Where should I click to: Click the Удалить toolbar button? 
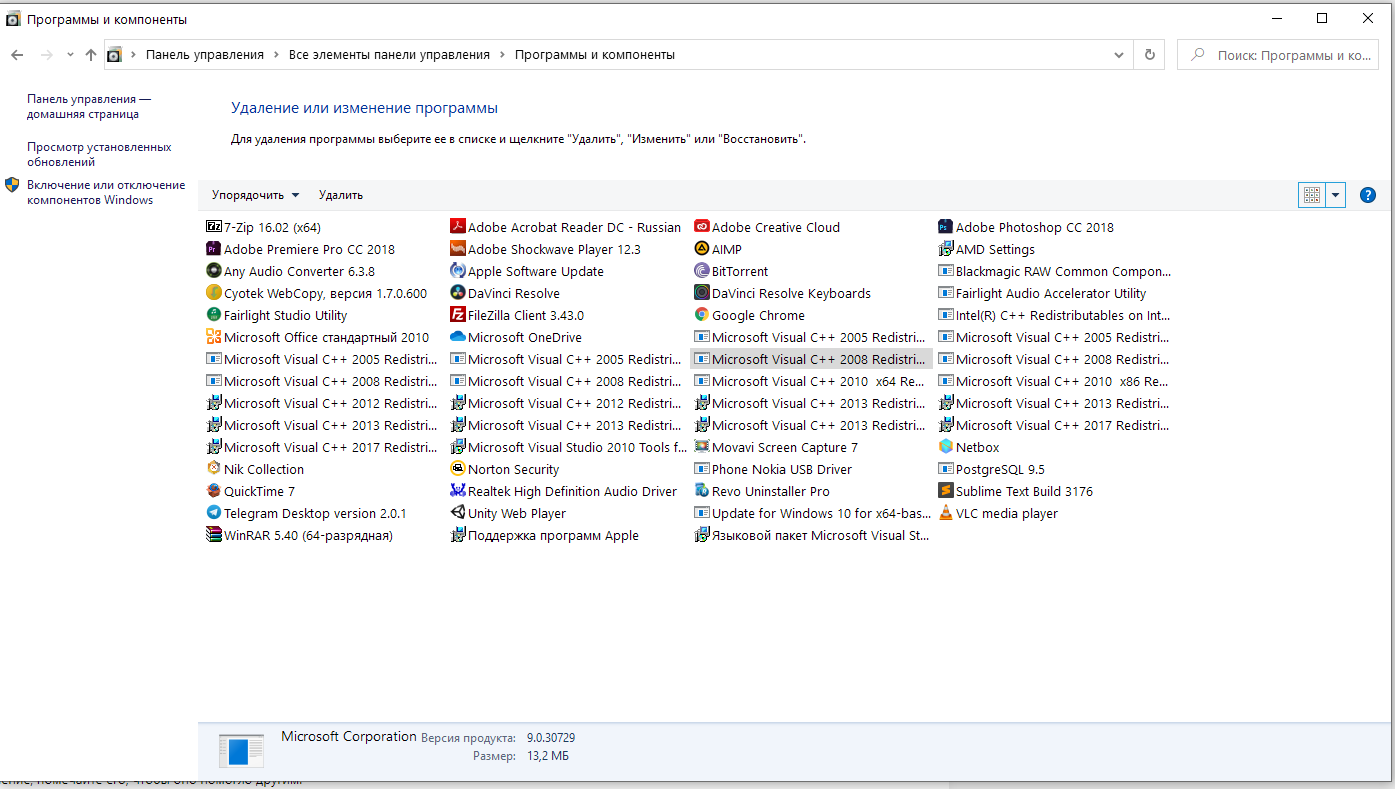pyautogui.click(x=341, y=195)
